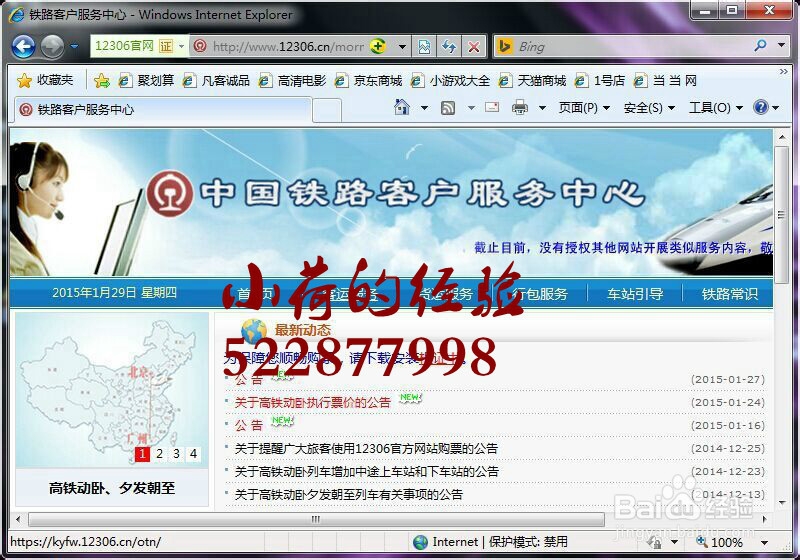800x560 pixels.
Task: Click the Internet zone globe icon in status bar
Action: (x=420, y=542)
